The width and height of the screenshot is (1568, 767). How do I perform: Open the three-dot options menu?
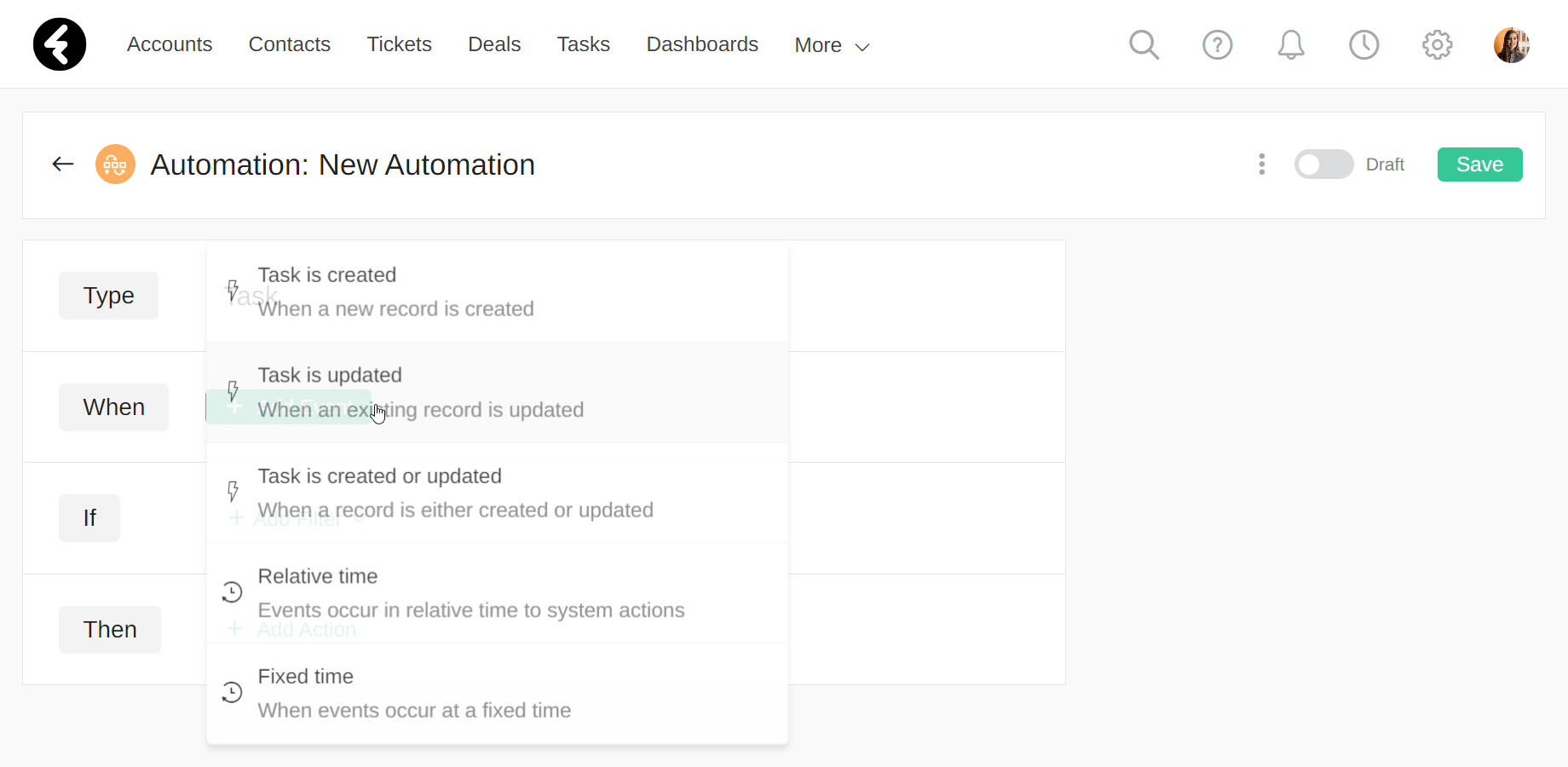click(1261, 164)
